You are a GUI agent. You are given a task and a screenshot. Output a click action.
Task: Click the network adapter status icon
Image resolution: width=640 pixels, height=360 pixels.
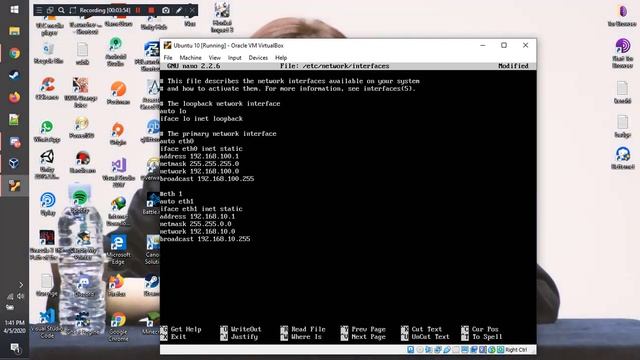(x=438, y=350)
